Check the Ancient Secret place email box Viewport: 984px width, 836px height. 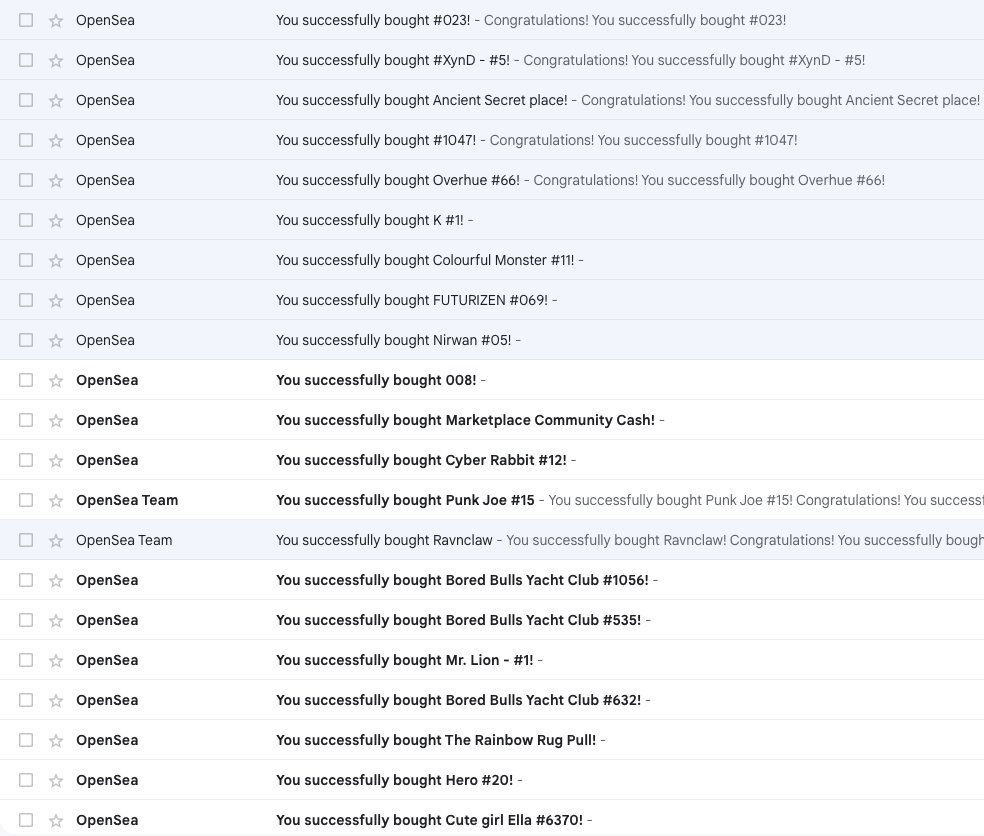[26, 100]
